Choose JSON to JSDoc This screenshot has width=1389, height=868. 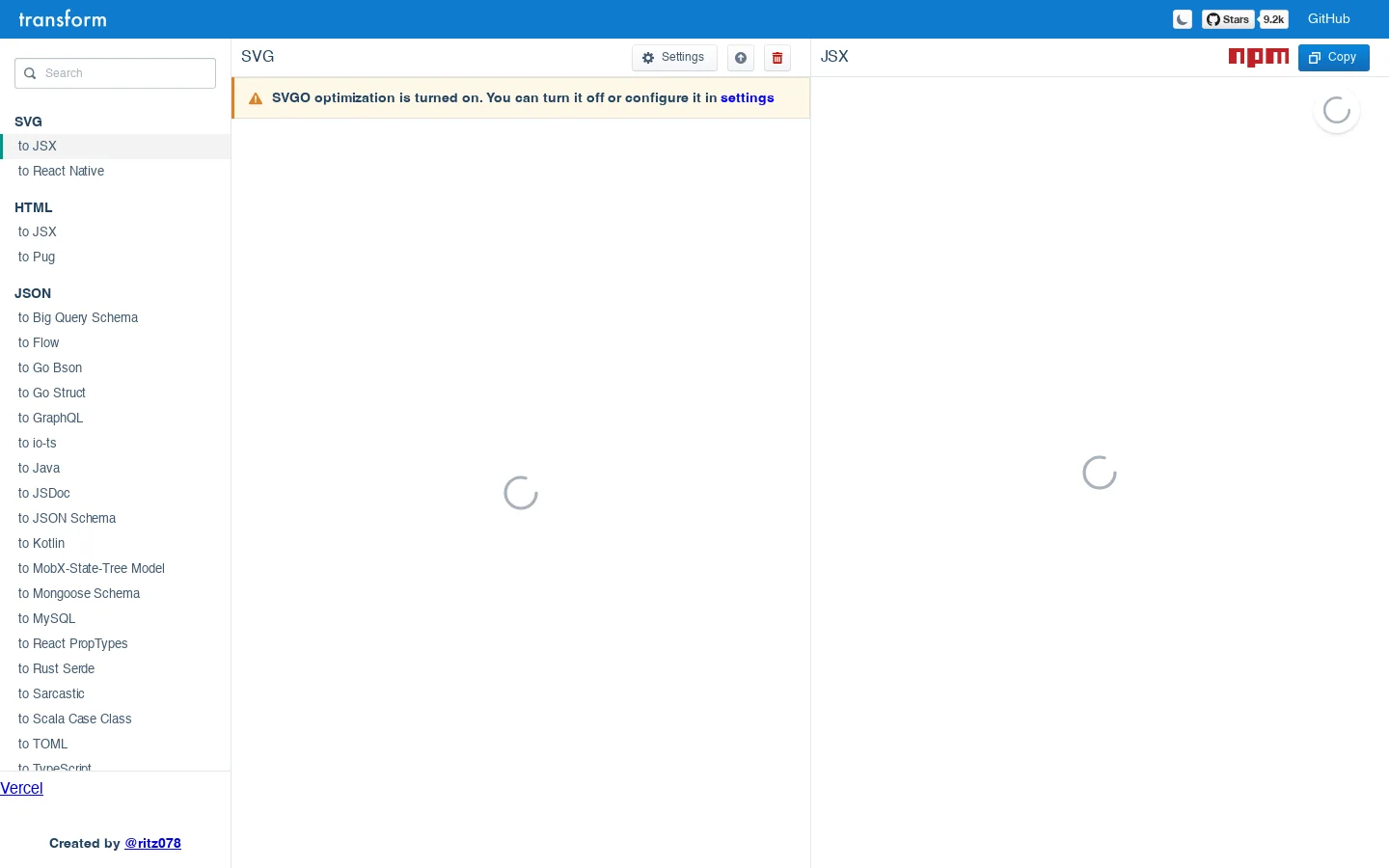point(115,494)
